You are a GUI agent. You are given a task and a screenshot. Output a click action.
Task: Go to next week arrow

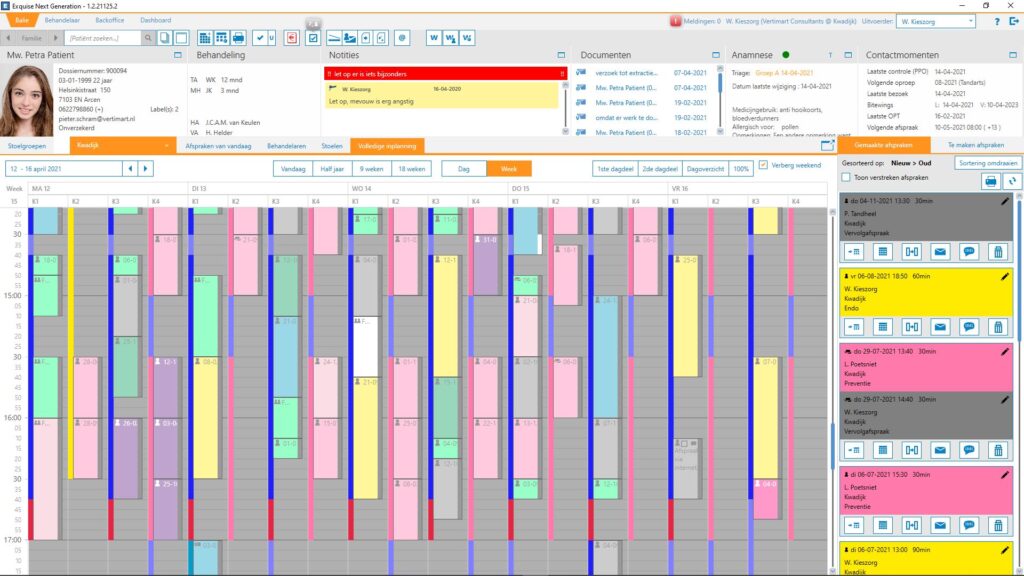point(146,169)
